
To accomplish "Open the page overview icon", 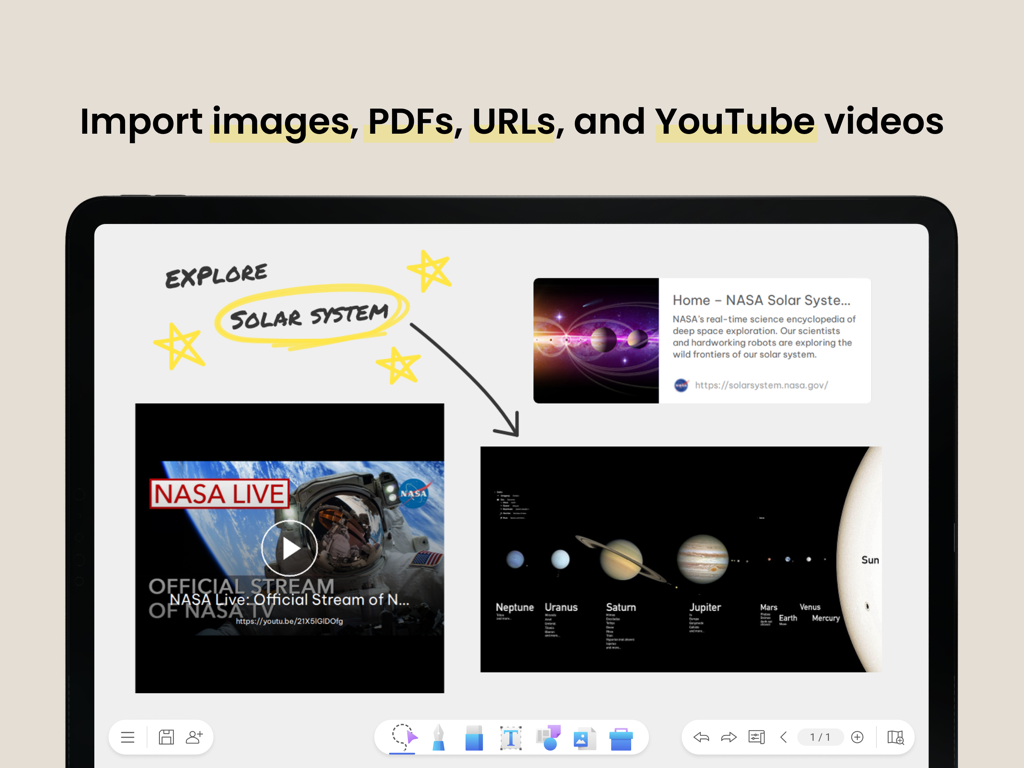I will pyautogui.click(x=895, y=737).
